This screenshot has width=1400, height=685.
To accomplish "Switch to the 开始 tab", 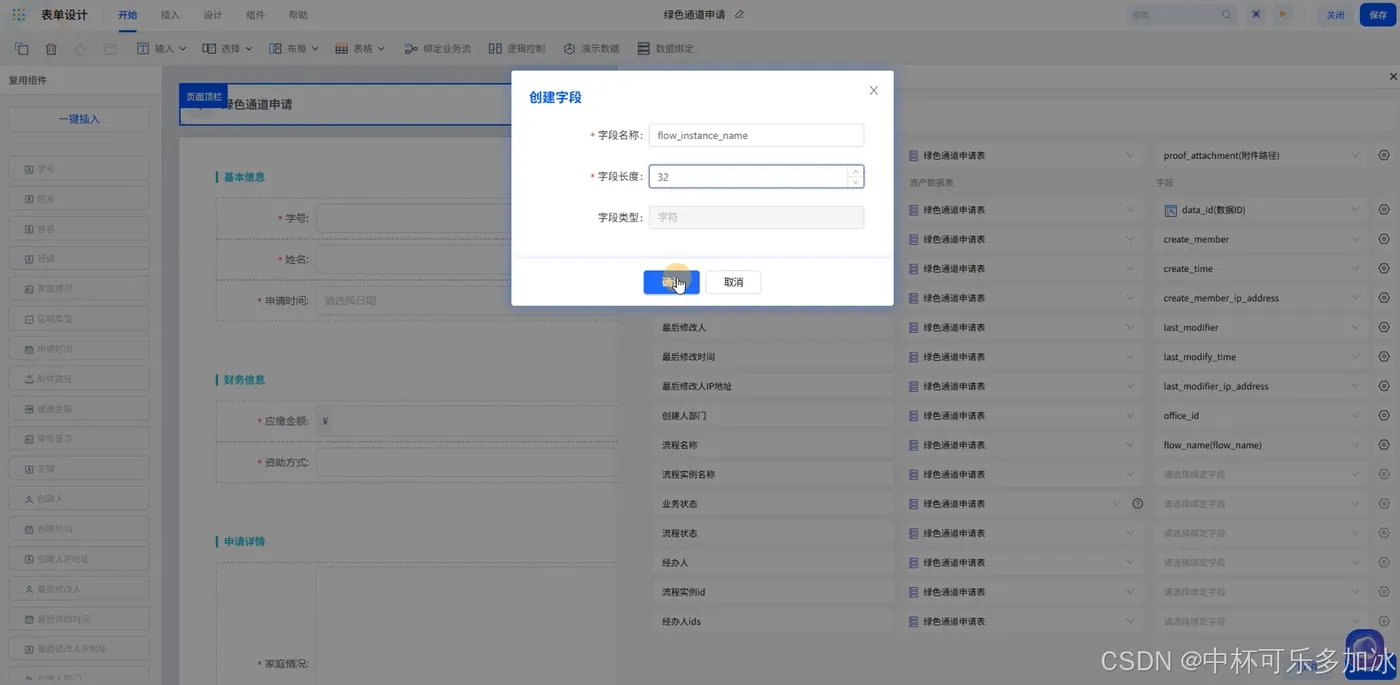I will point(127,15).
